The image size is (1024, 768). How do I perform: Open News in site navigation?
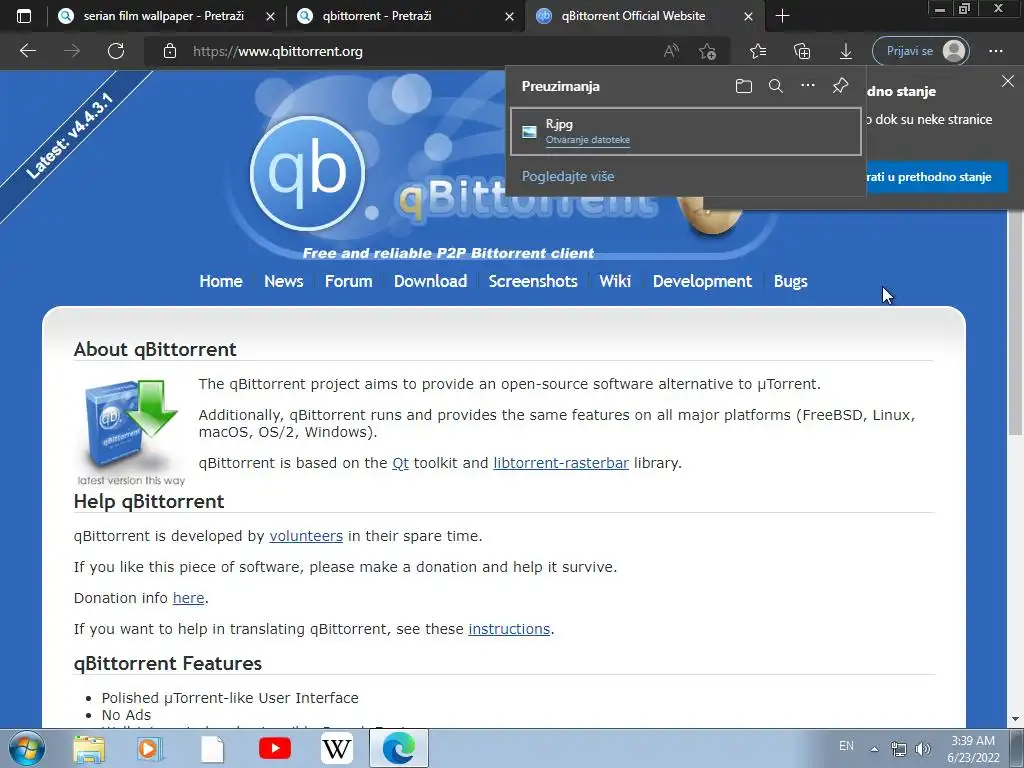283,281
